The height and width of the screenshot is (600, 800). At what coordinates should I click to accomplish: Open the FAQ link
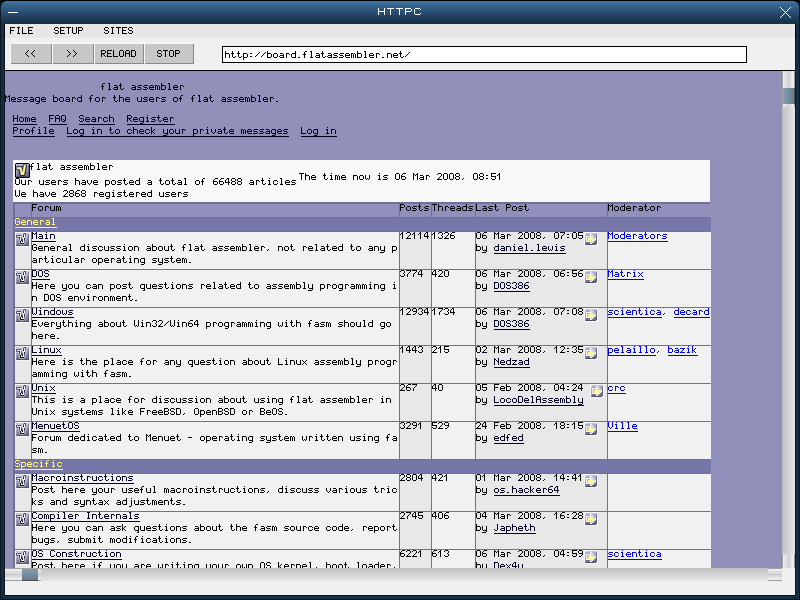[x=57, y=119]
